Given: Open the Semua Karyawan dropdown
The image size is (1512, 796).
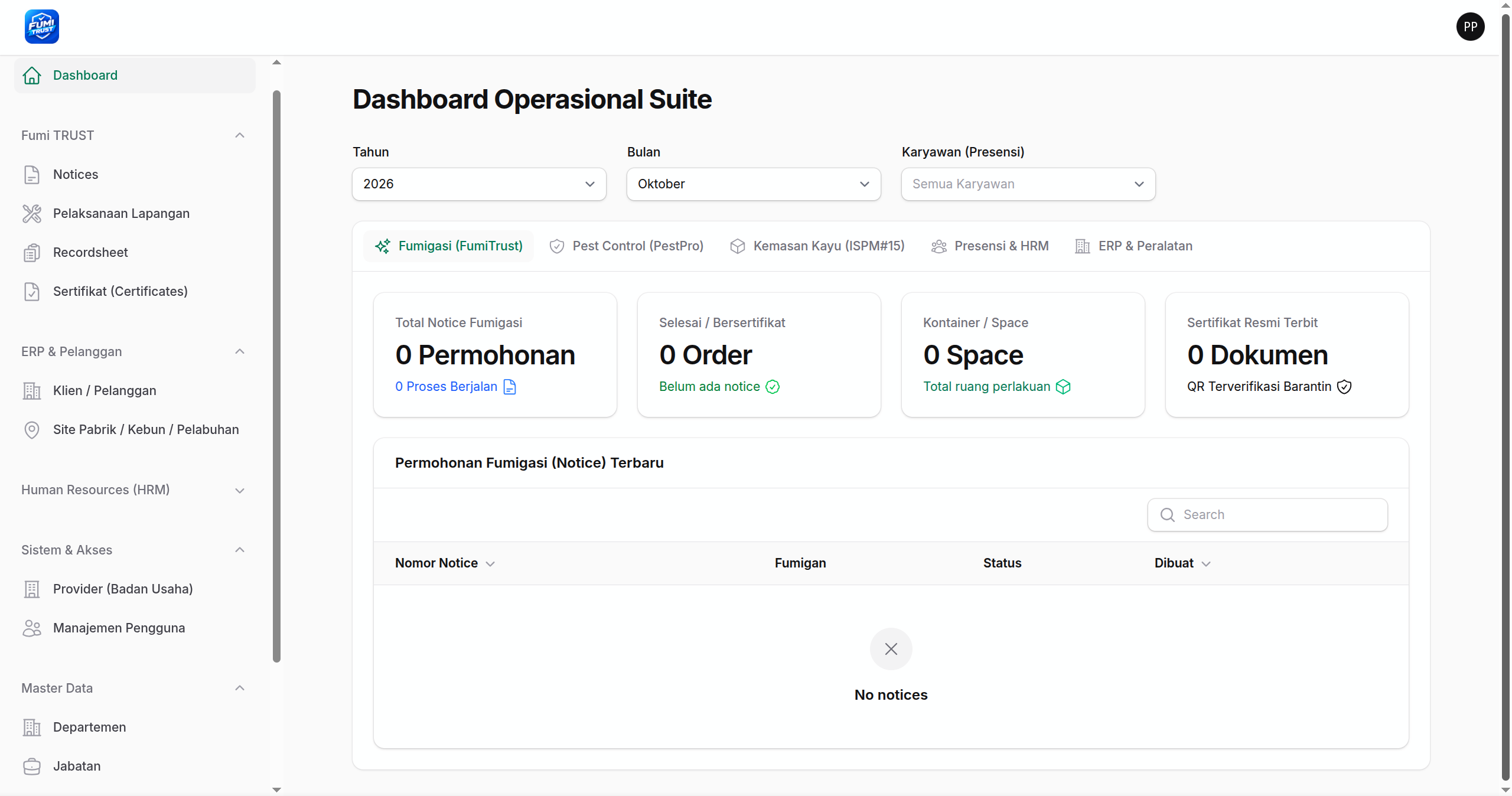Looking at the screenshot, I should 1028,184.
